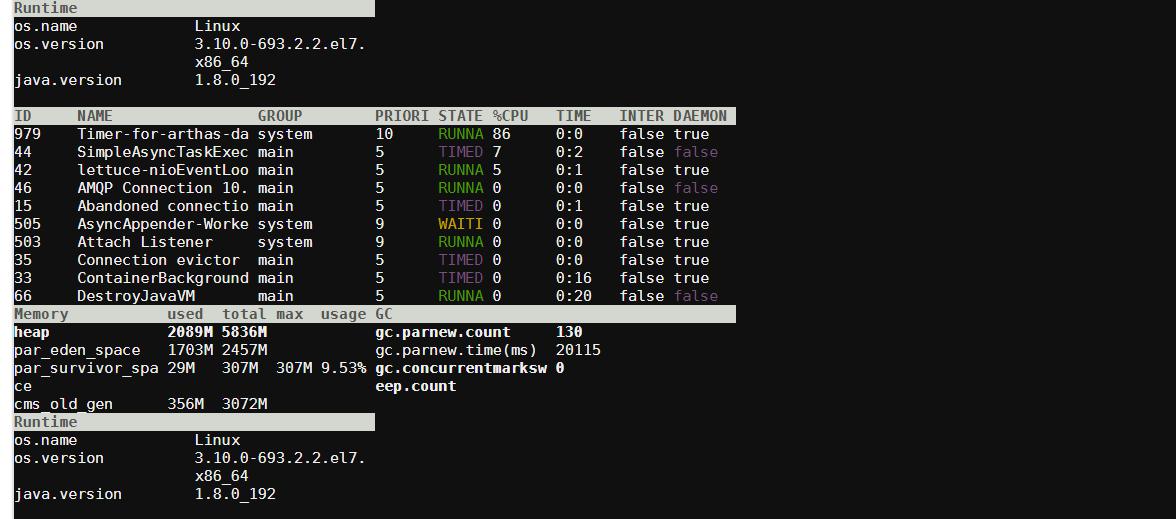
Task: Click the GC section header
Action: pyautogui.click(x=384, y=314)
